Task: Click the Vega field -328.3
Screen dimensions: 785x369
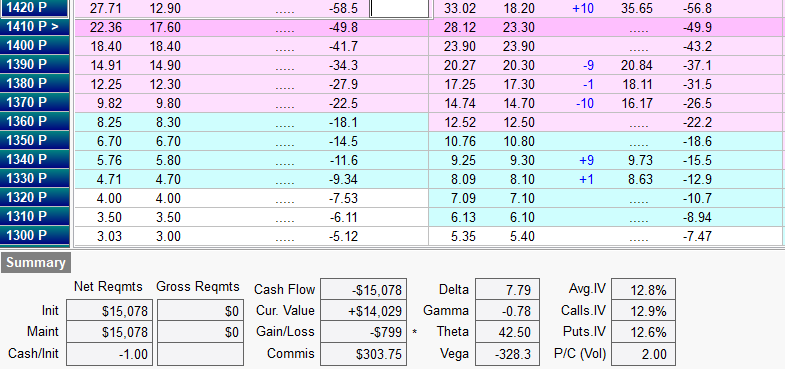Action: [x=507, y=354]
